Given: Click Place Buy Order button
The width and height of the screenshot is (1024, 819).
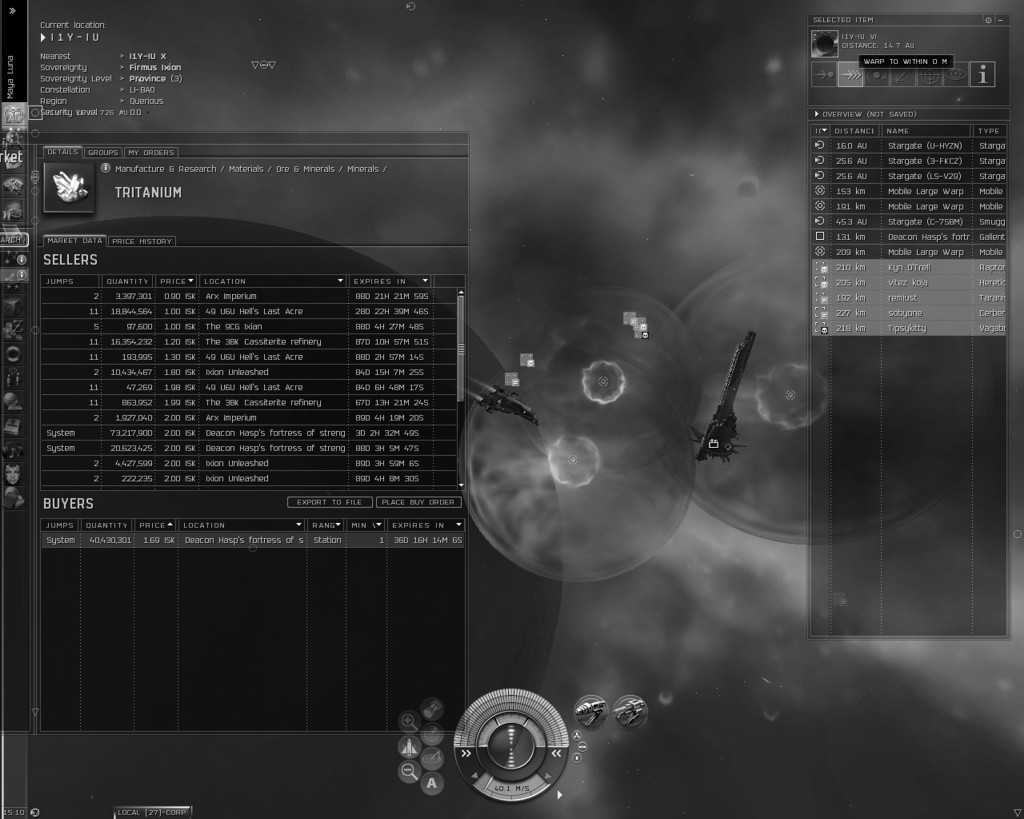Looking at the screenshot, I should coord(418,502).
